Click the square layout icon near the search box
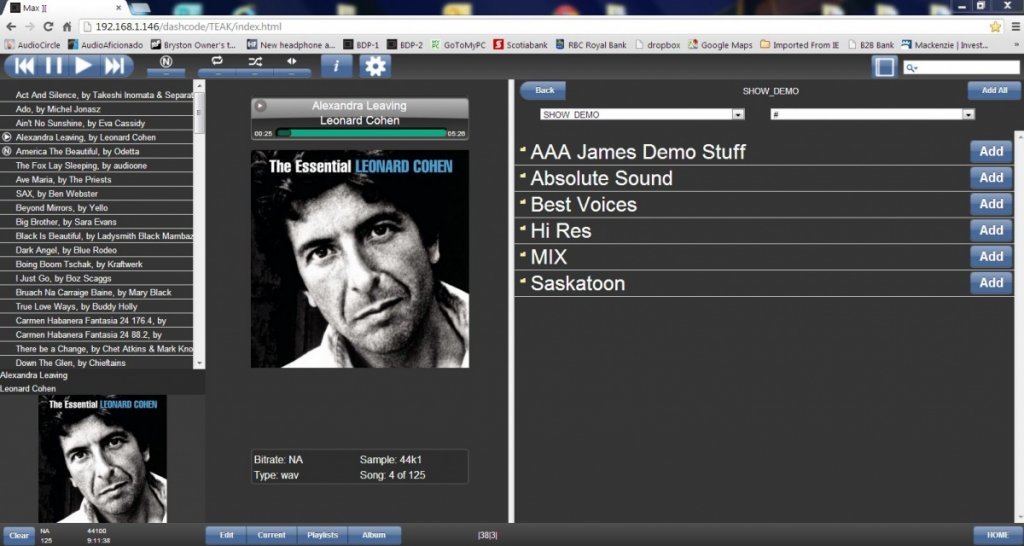The image size is (1024, 546). pos(884,67)
